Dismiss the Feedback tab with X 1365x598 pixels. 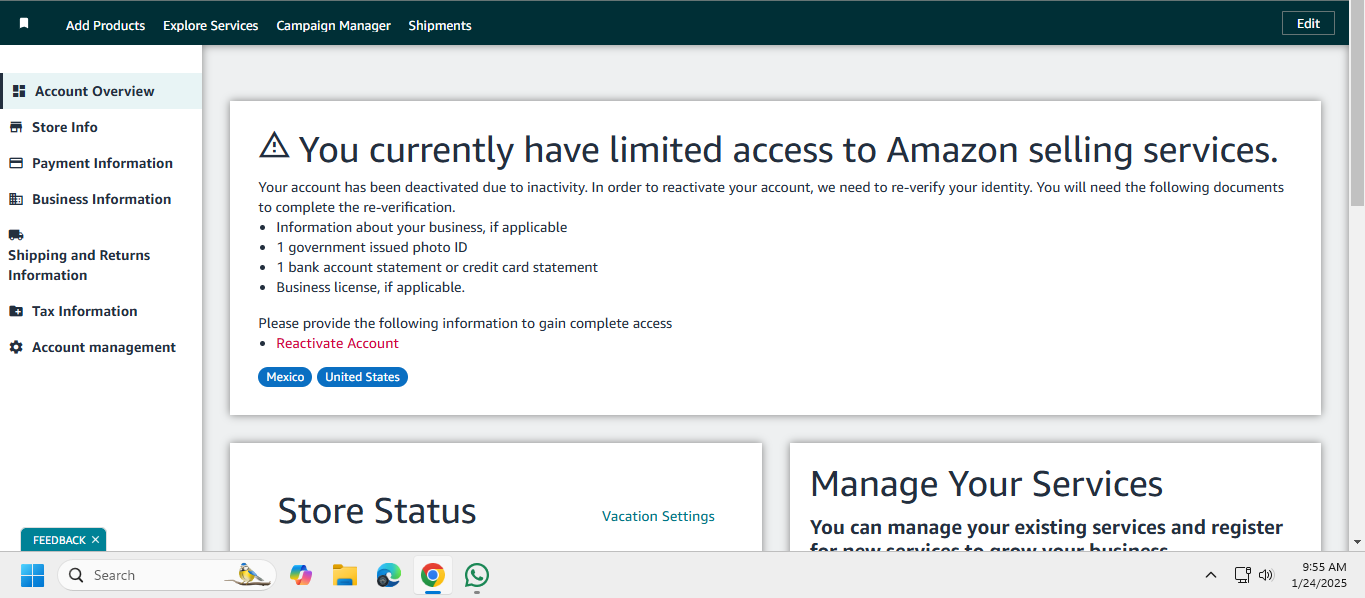pyautogui.click(x=95, y=540)
